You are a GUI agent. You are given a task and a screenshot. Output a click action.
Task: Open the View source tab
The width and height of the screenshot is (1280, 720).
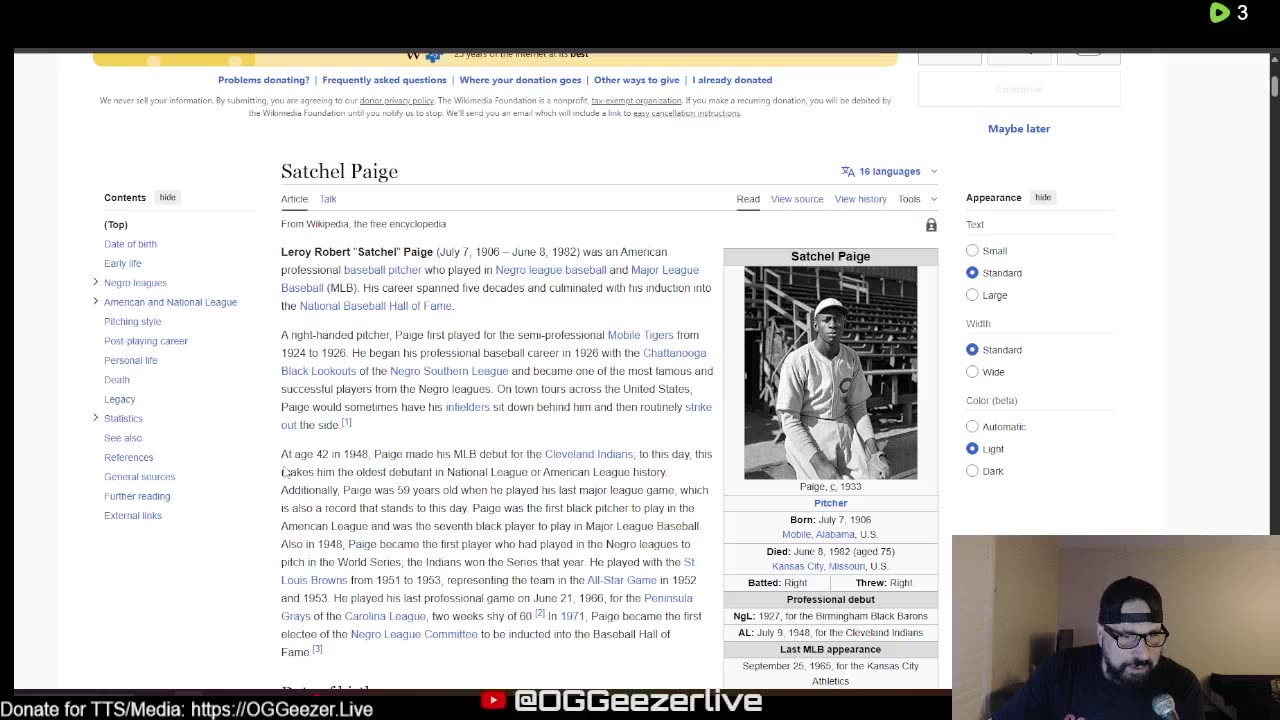point(797,199)
